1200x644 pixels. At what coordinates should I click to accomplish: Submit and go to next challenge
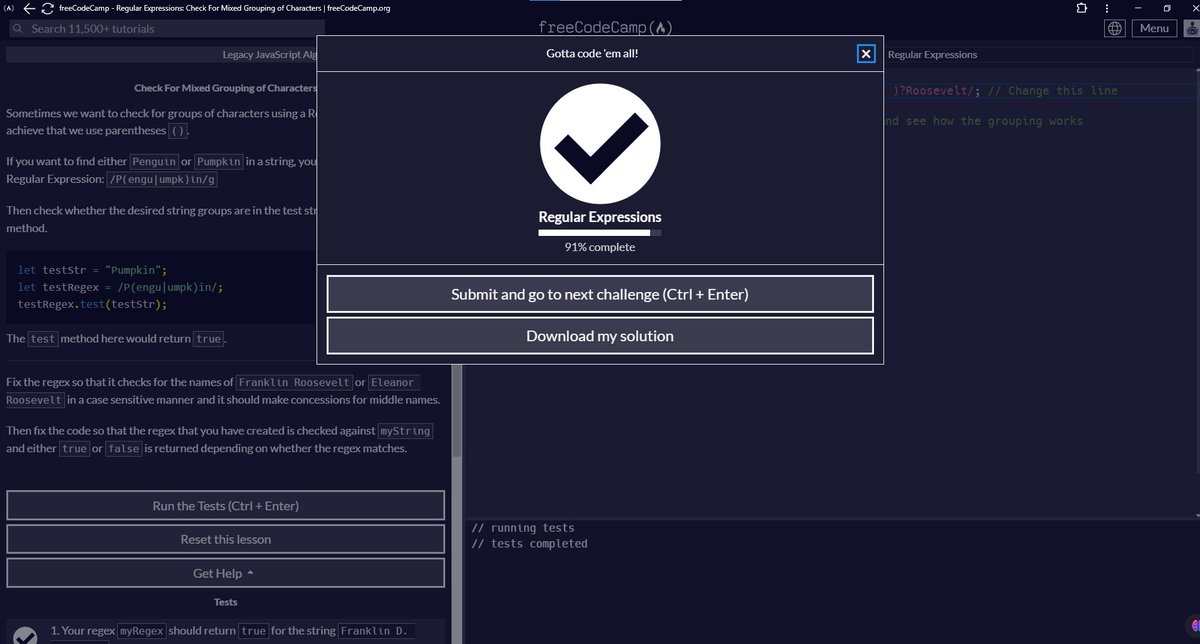pos(600,294)
